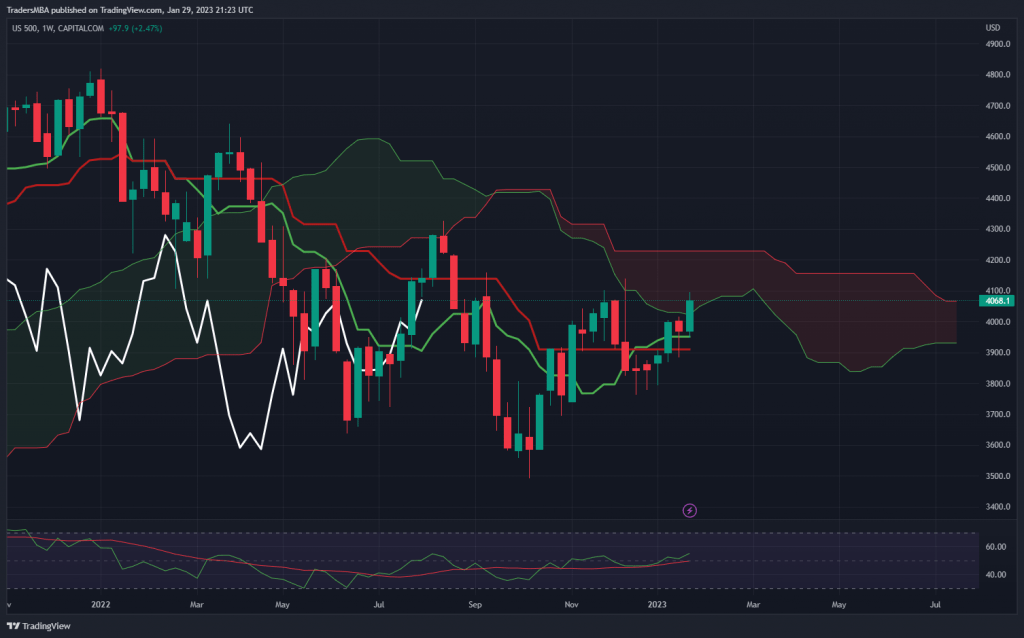Select the Nov marker on the time axis
This screenshot has width=1024, height=638.
tap(571, 605)
